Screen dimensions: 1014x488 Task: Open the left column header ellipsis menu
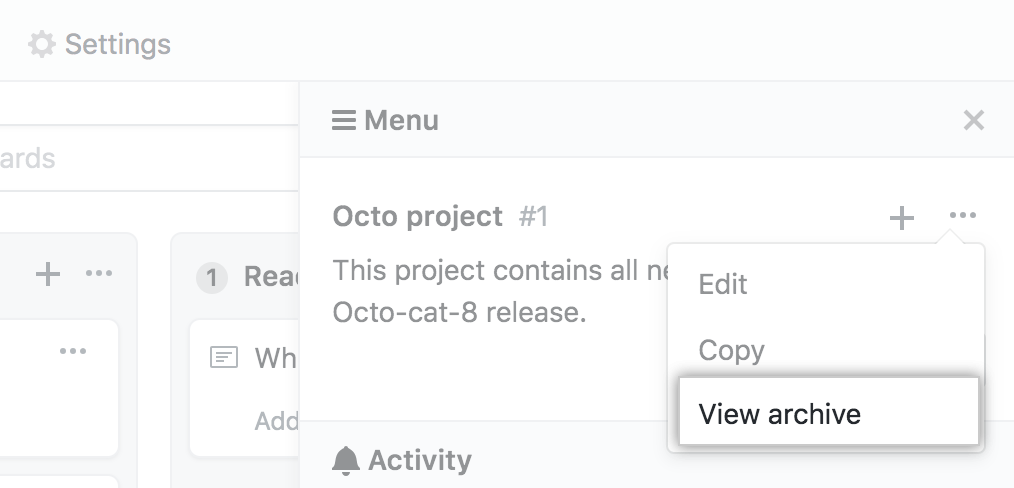pyautogui.click(x=99, y=274)
